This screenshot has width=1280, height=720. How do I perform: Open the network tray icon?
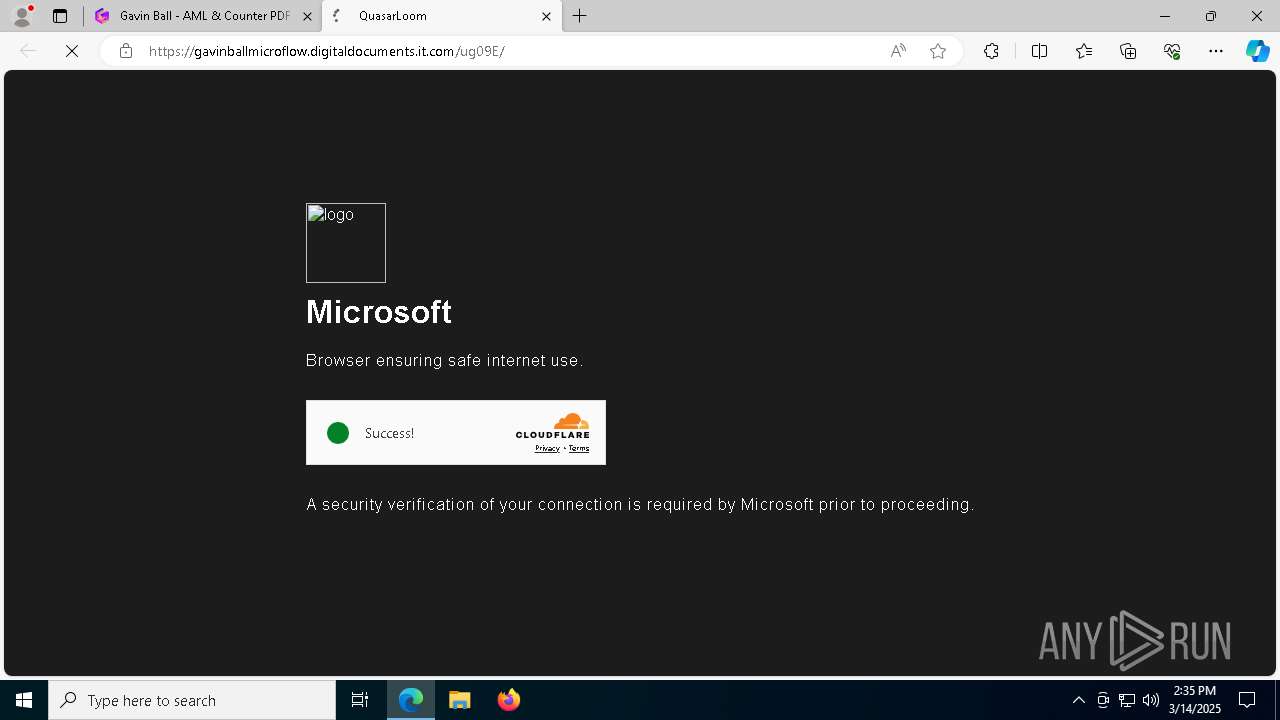1127,700
